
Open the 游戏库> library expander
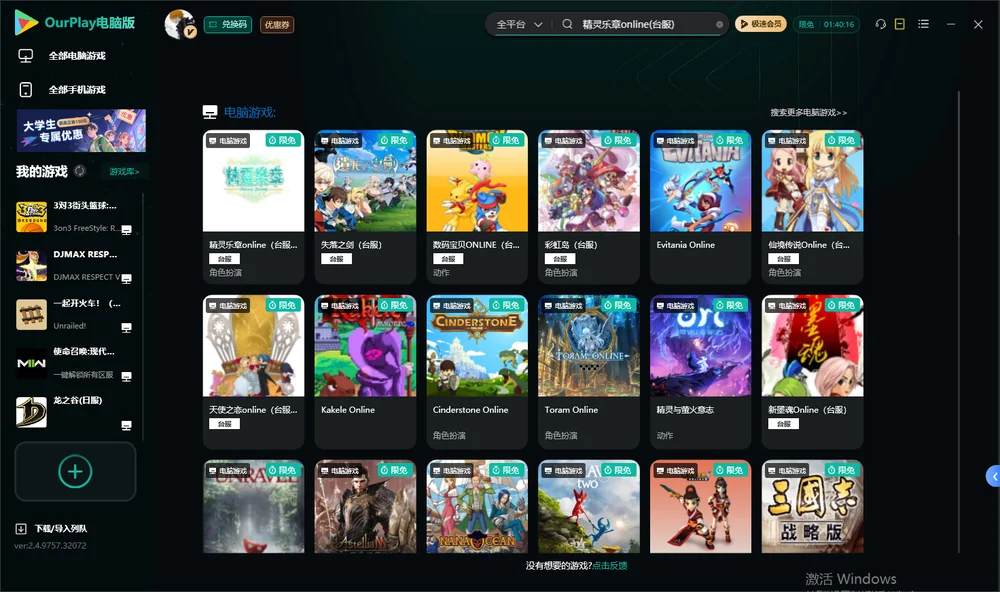(124, 172)
